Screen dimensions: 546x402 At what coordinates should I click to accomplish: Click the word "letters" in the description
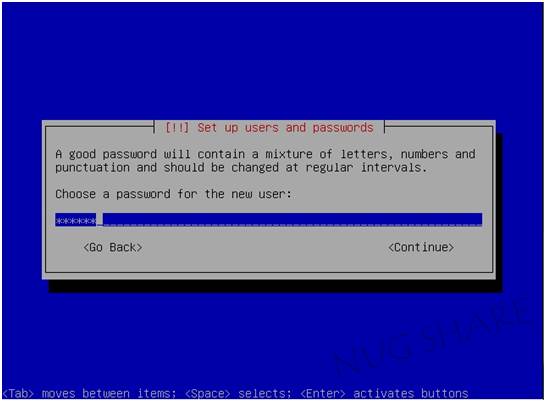pos(364,154)
